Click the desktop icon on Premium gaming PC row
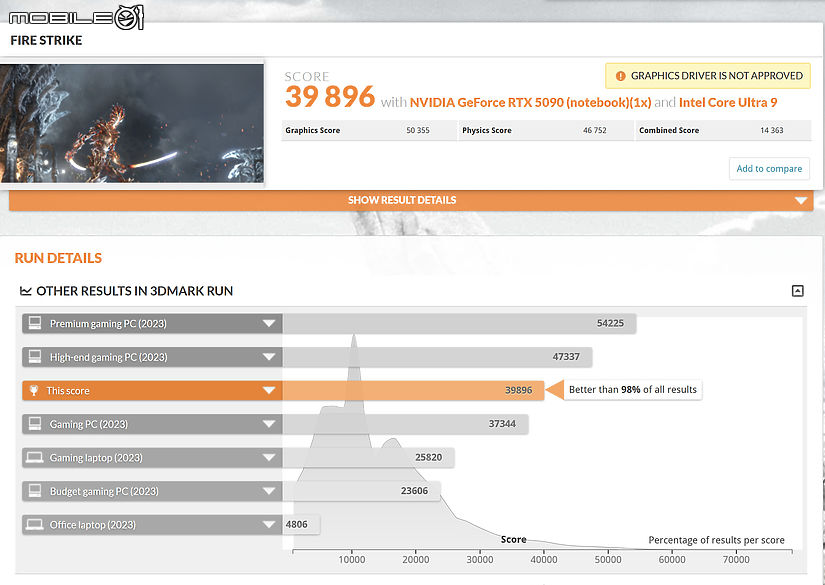 [x=35, y=323]
